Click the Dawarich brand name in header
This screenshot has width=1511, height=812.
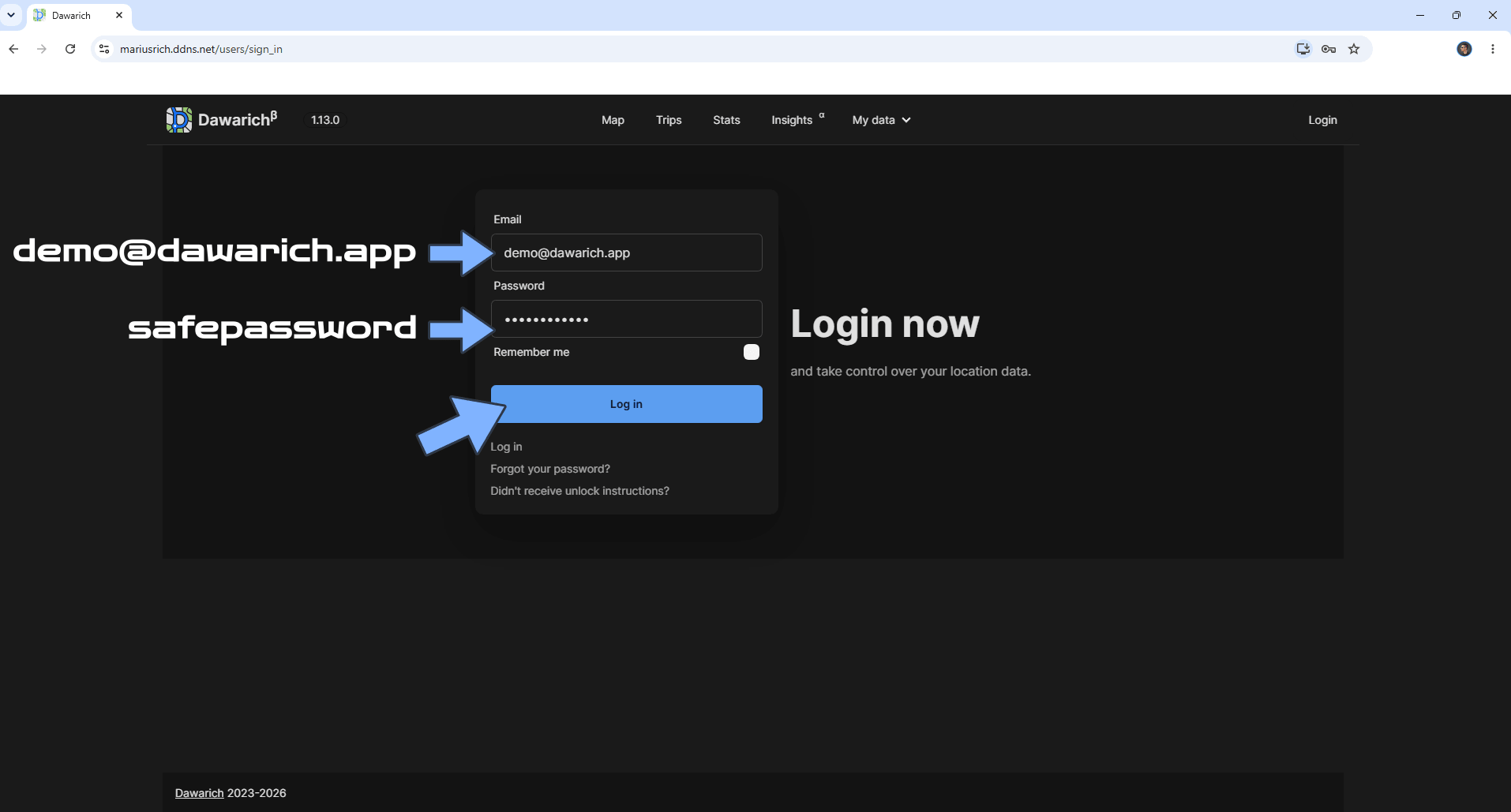(x=238, y=120)
